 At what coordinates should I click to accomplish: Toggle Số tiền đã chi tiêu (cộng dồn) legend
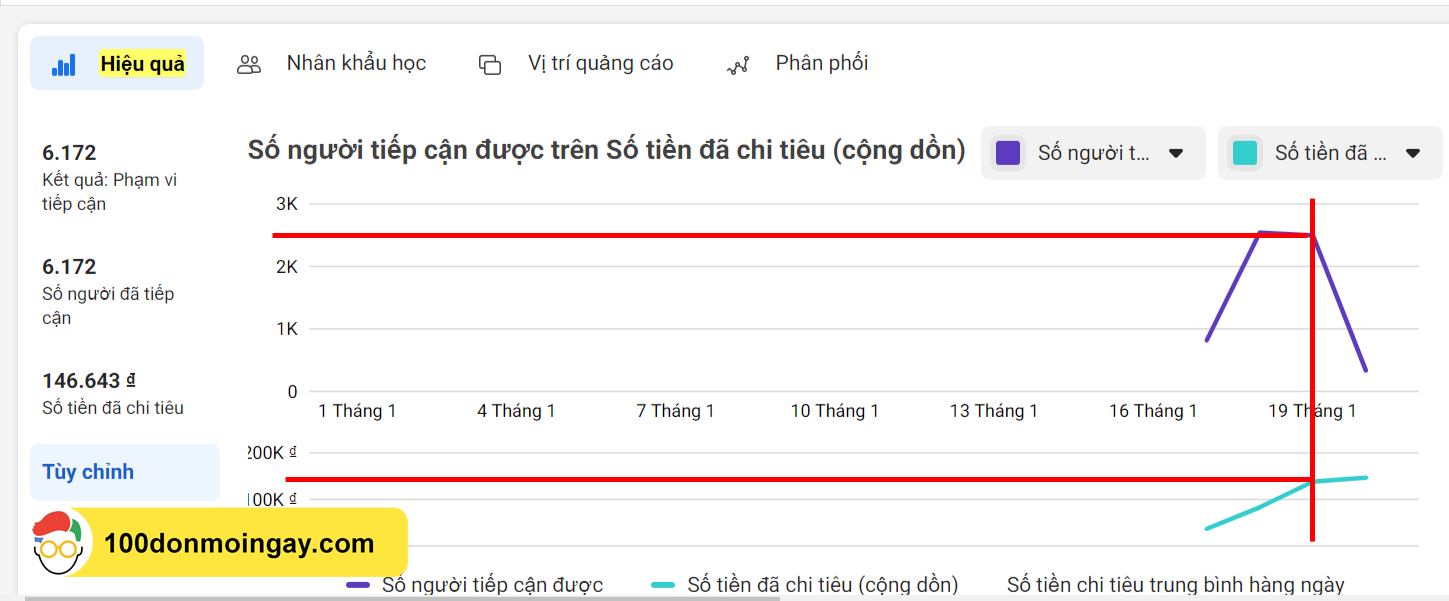pyautogui.click(x=804, y=585)
